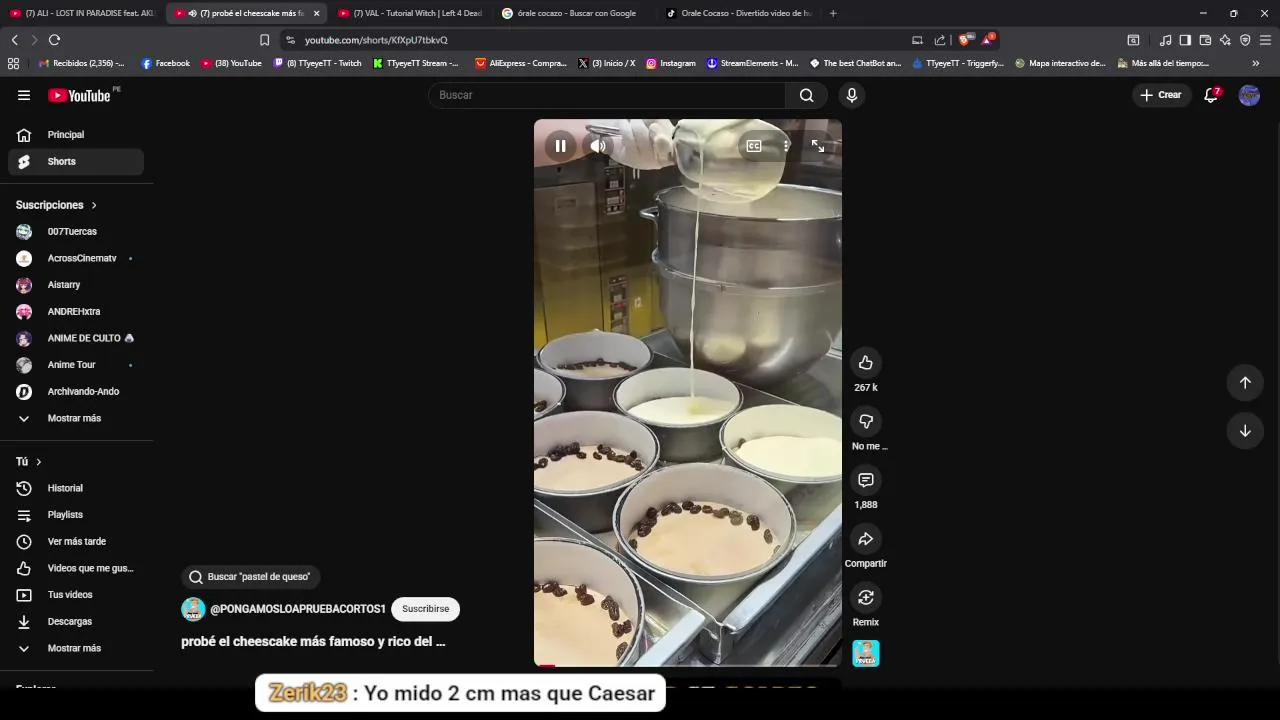Focus the Buscar search field

[607, 95]
